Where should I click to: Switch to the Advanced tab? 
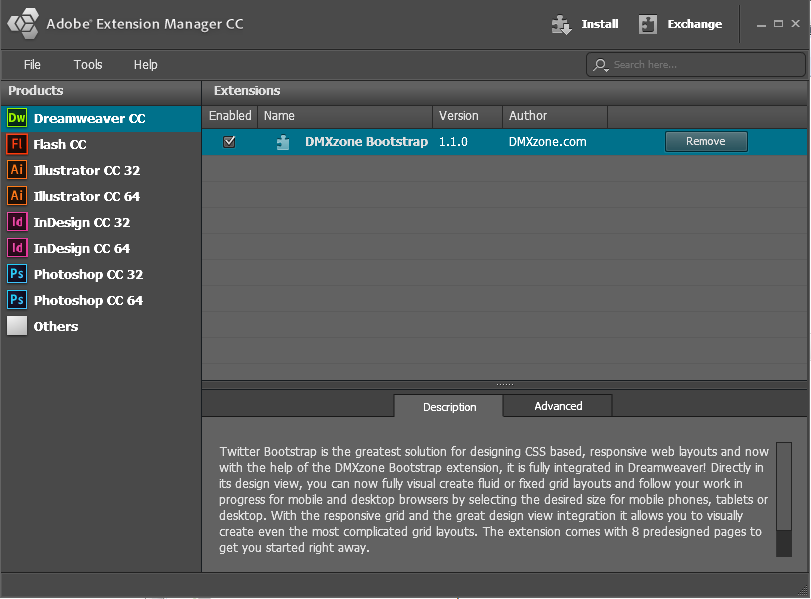[558, 406]
